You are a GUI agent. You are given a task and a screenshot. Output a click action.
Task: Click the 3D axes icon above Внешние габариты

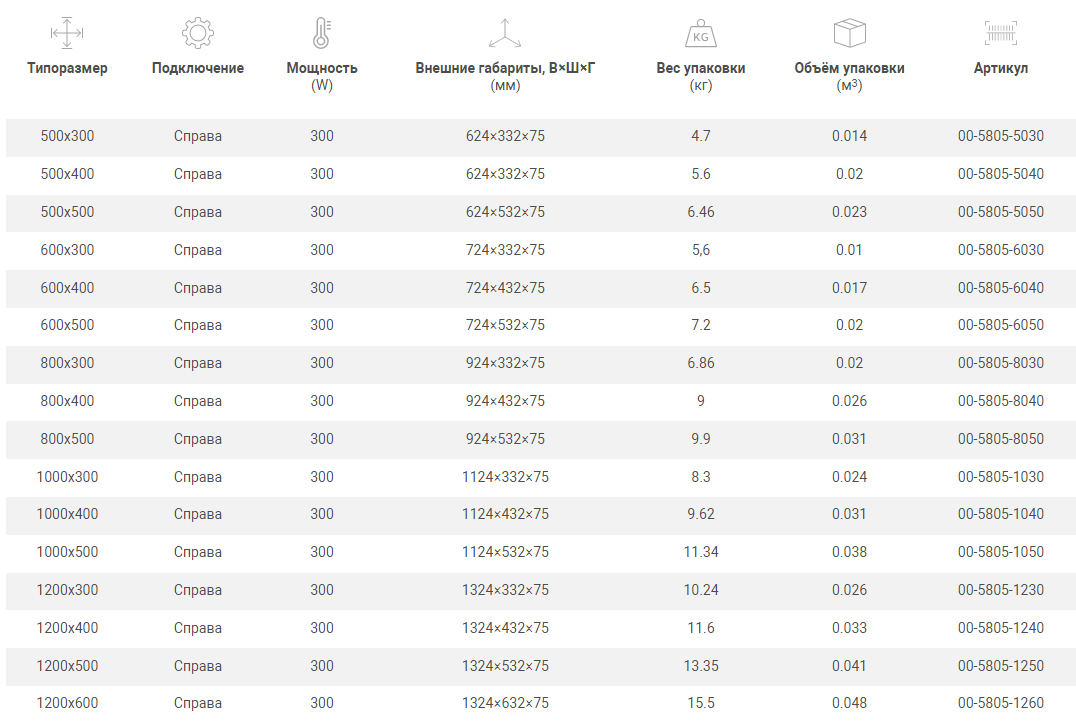coord(505,33)
